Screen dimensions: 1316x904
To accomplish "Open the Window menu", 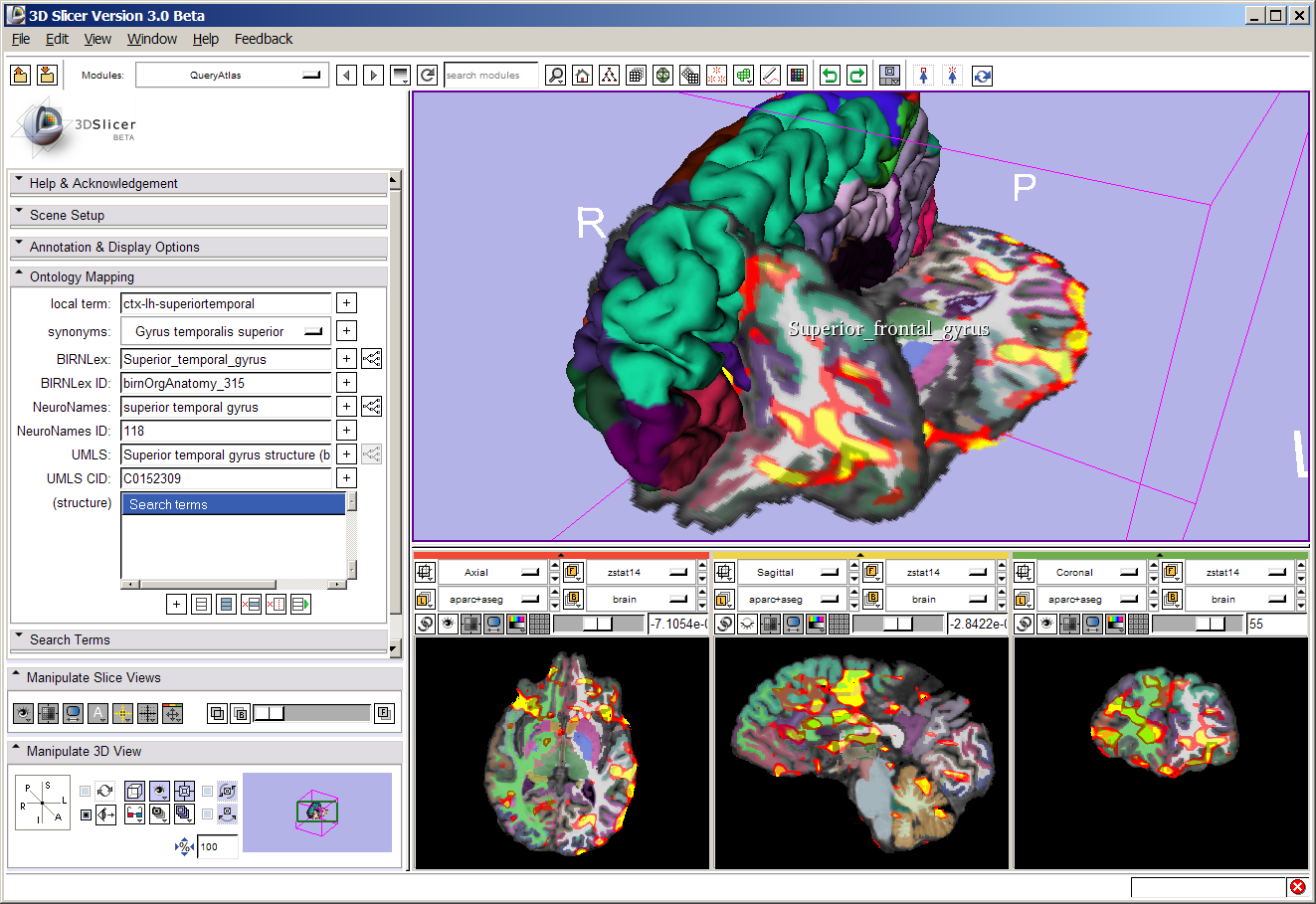I will 151,39.
